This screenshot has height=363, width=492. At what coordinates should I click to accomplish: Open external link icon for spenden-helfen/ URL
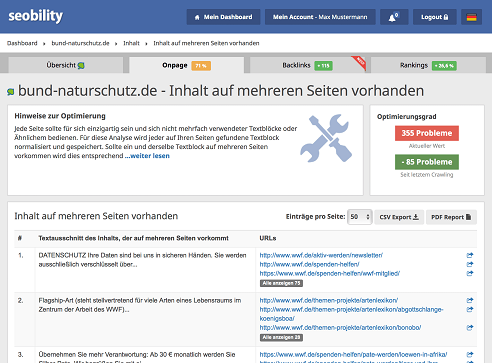coord(470,264)
